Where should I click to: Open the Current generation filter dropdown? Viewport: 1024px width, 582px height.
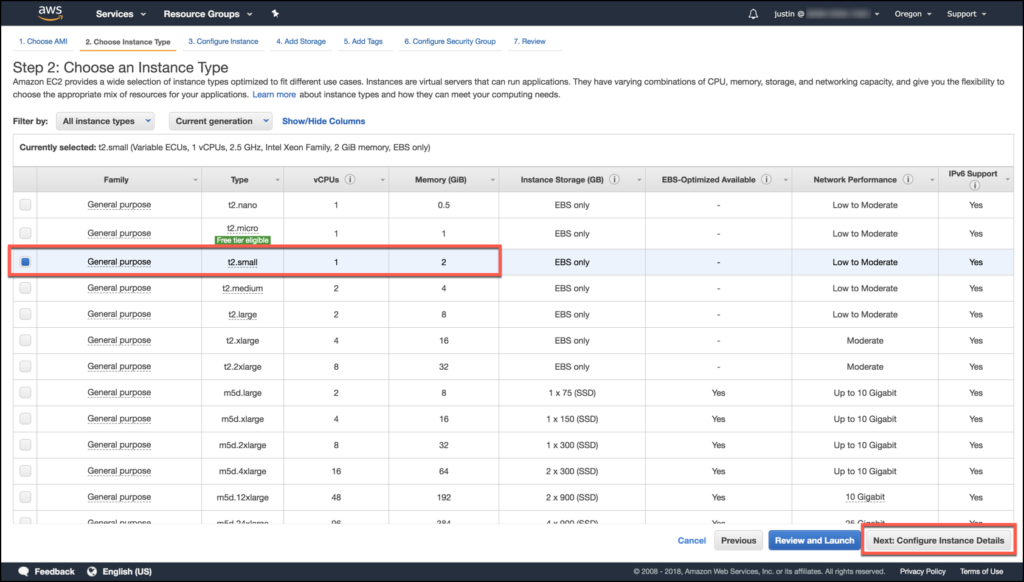pos(221,121)
